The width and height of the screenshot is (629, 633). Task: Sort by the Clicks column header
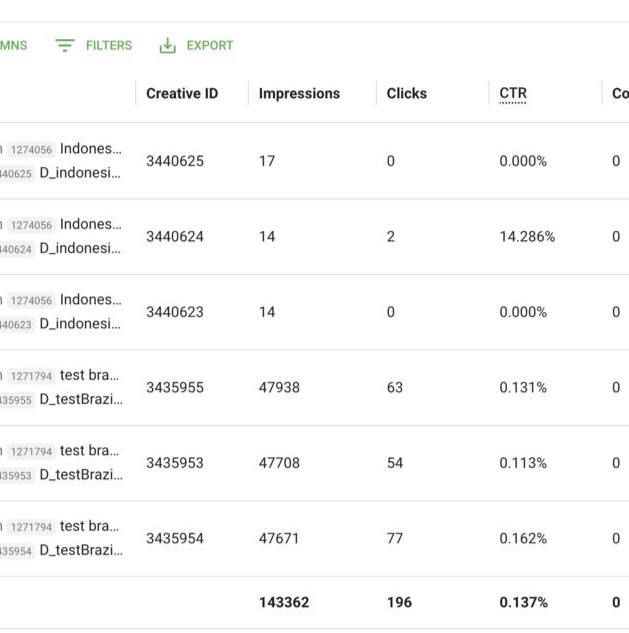(x=407, y=93)
